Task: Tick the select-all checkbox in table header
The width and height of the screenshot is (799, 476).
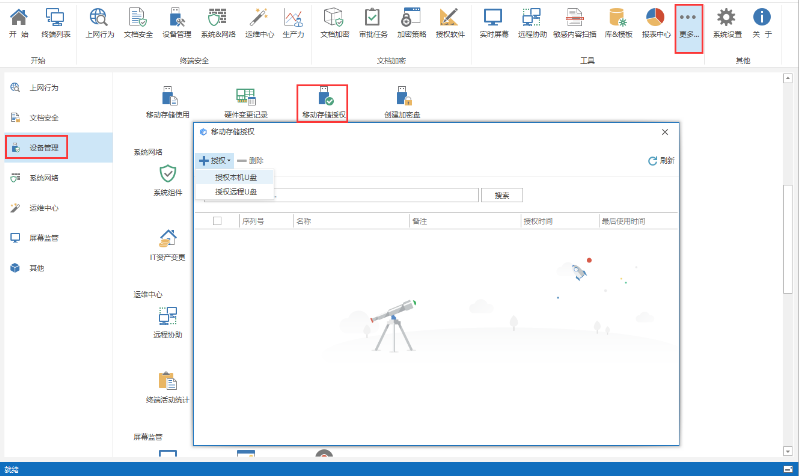Action: click(218, 221)
